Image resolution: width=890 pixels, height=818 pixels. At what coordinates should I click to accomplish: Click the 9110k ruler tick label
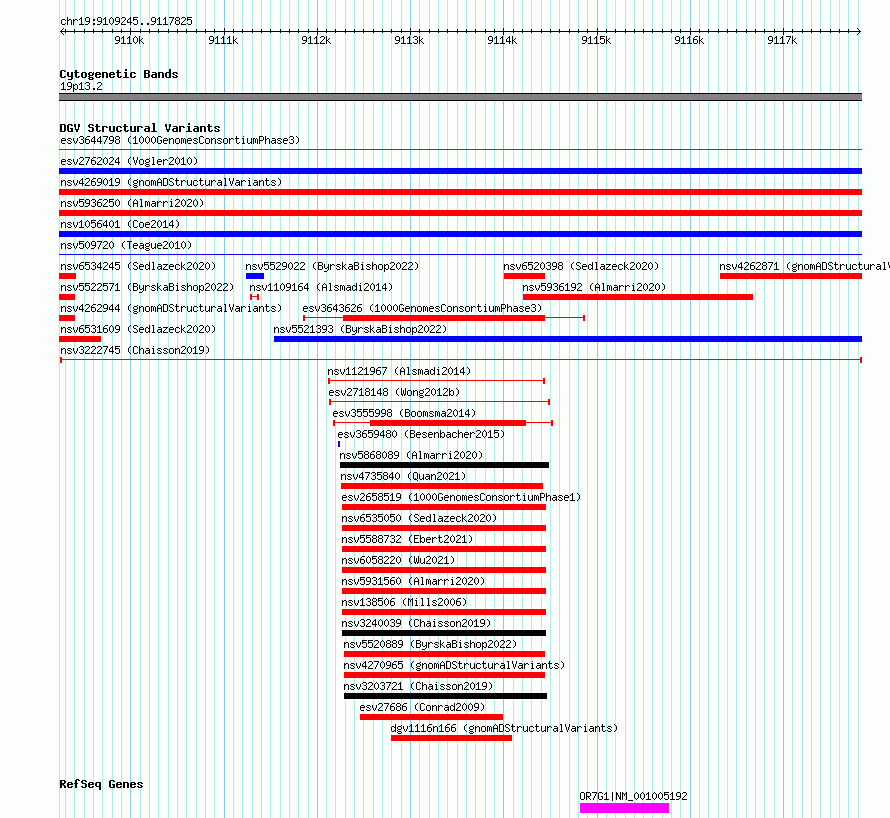(129, 40)
